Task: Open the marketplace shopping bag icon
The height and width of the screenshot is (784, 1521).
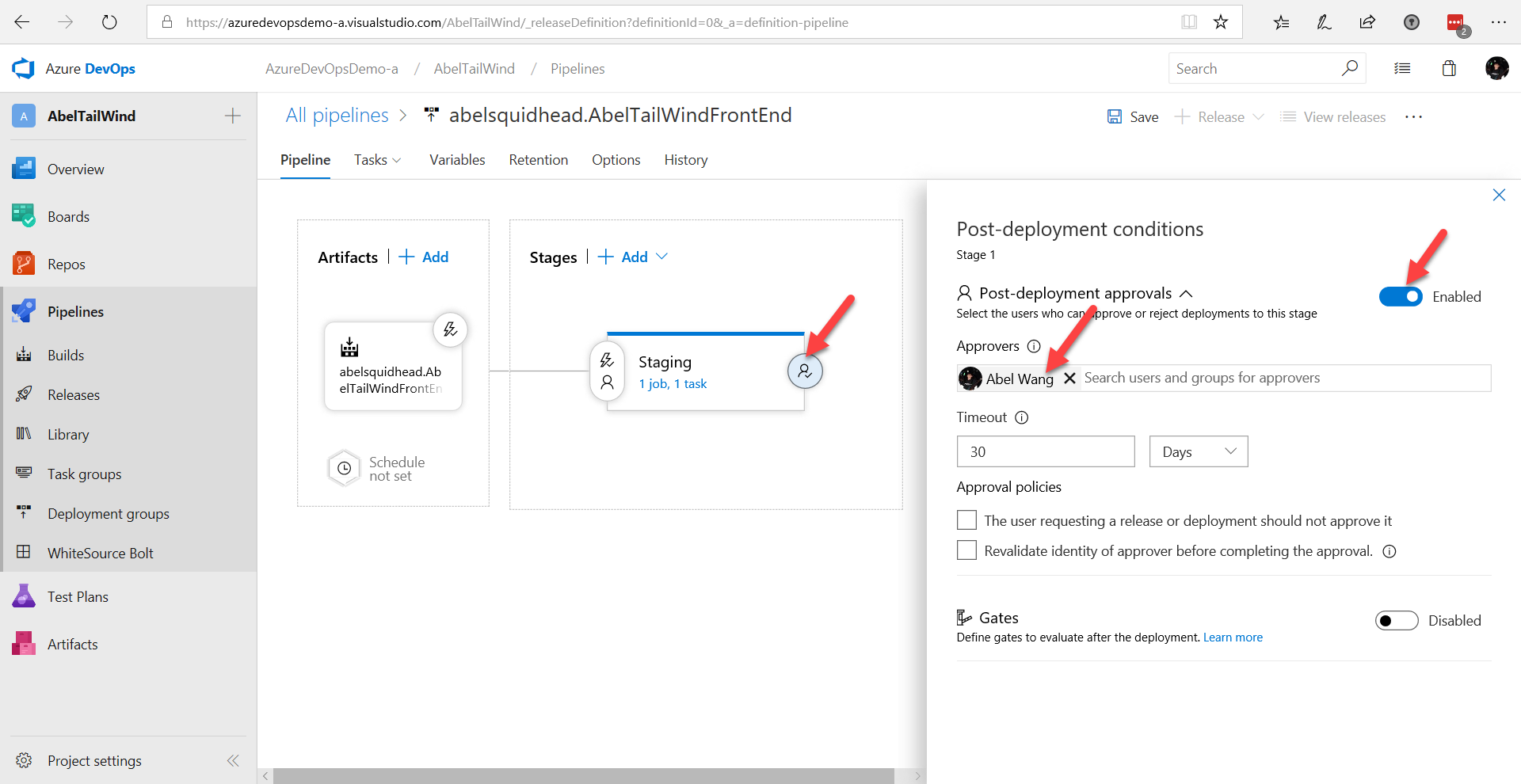Action: (x=1449, y=69)
